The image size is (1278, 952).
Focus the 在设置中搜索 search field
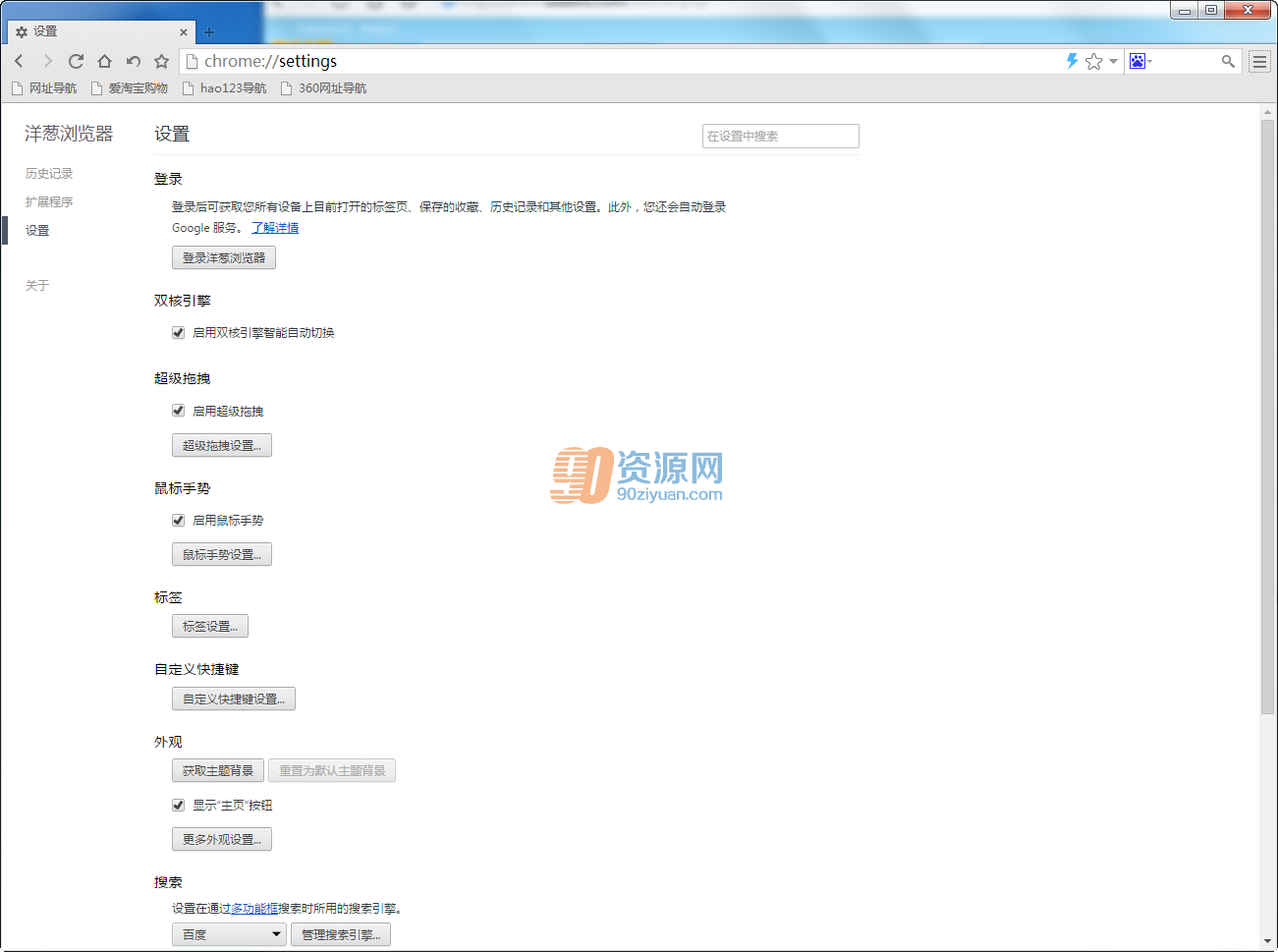(781, 136)
